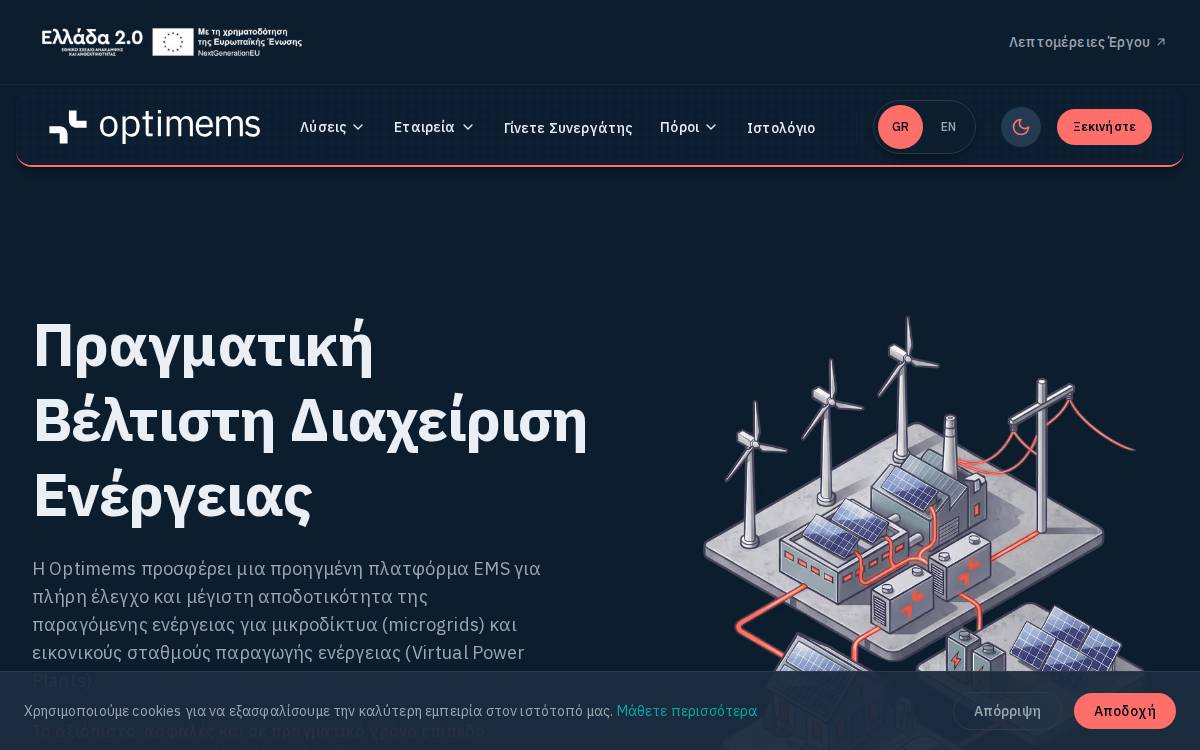Click the isometric microgrid illustration
1200x750 pixels.
point(925,530)
